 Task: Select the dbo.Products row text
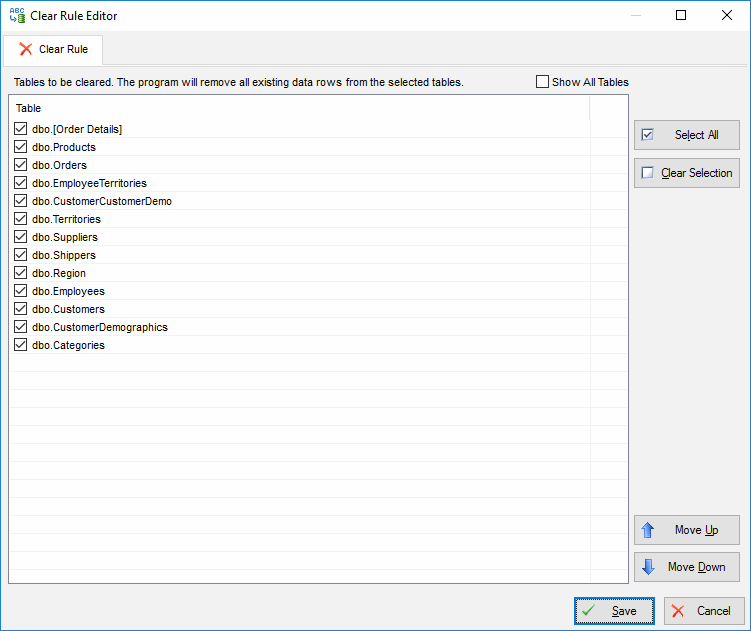click(64, 147)
